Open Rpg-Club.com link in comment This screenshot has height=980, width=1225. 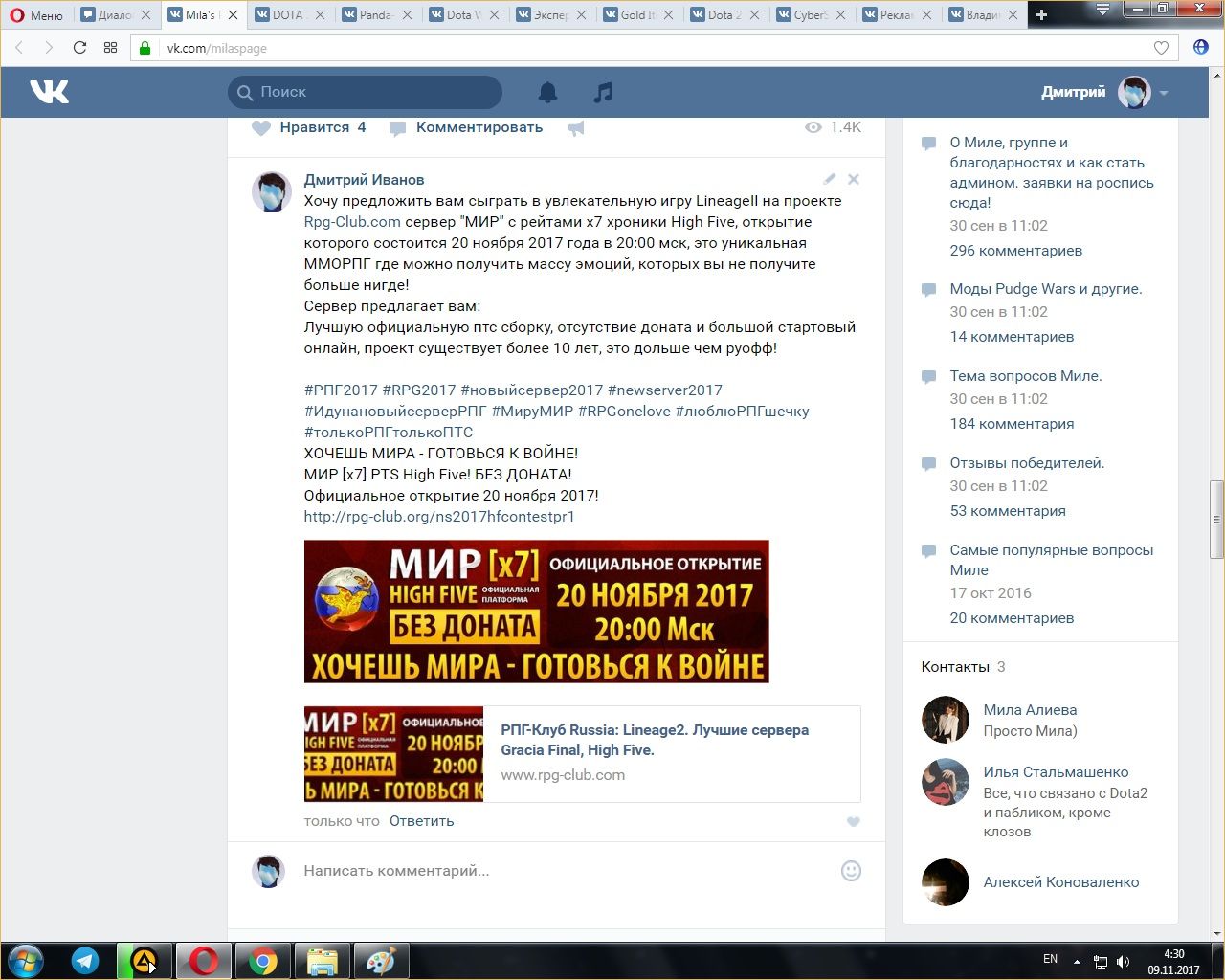[352, 222]
